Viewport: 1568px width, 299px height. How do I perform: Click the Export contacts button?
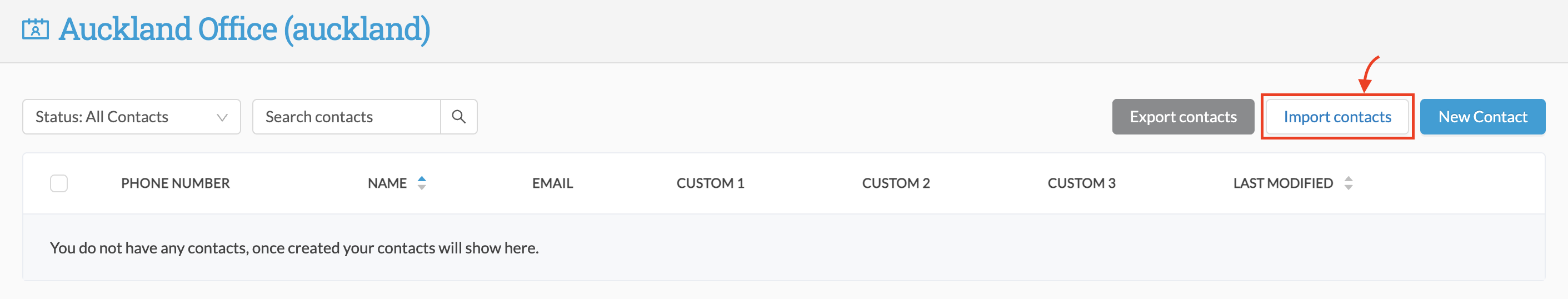tap(1183, 117)
